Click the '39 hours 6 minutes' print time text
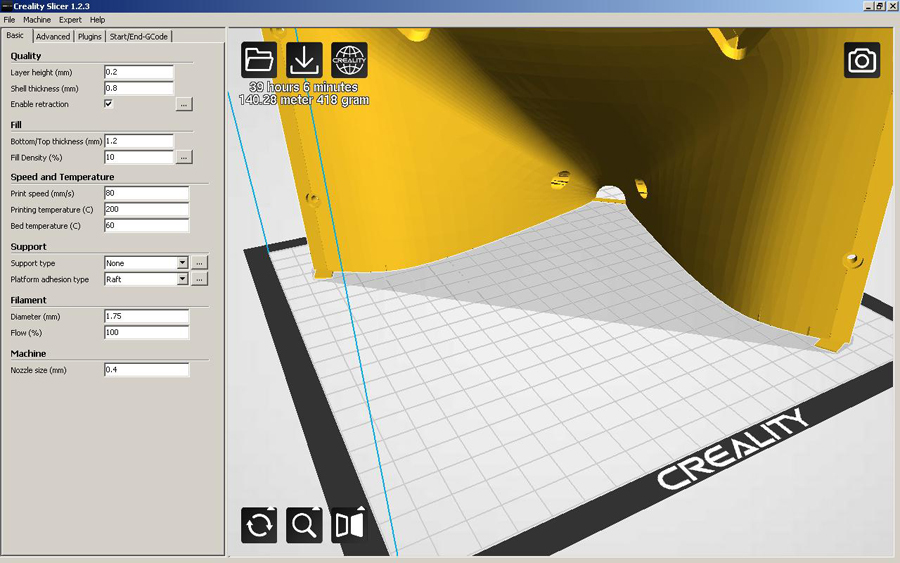Screen dimensions: 900x563 coord(304,87)
